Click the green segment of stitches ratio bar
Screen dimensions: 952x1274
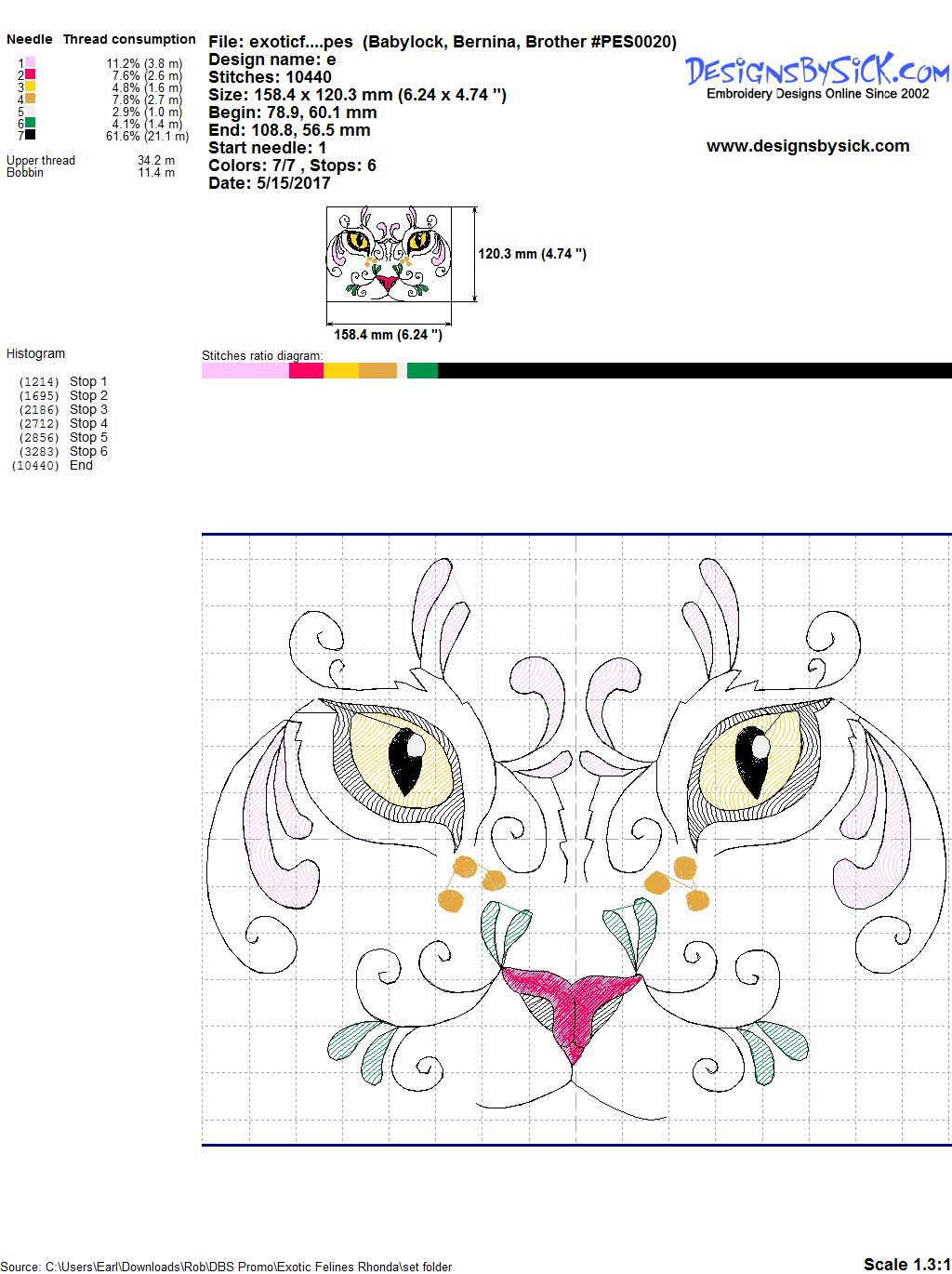tap(422, 371)
